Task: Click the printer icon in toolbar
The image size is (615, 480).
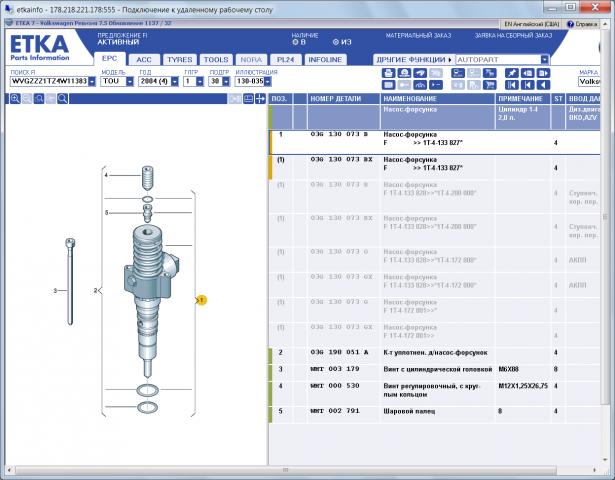Action: (x=388, y=73)
